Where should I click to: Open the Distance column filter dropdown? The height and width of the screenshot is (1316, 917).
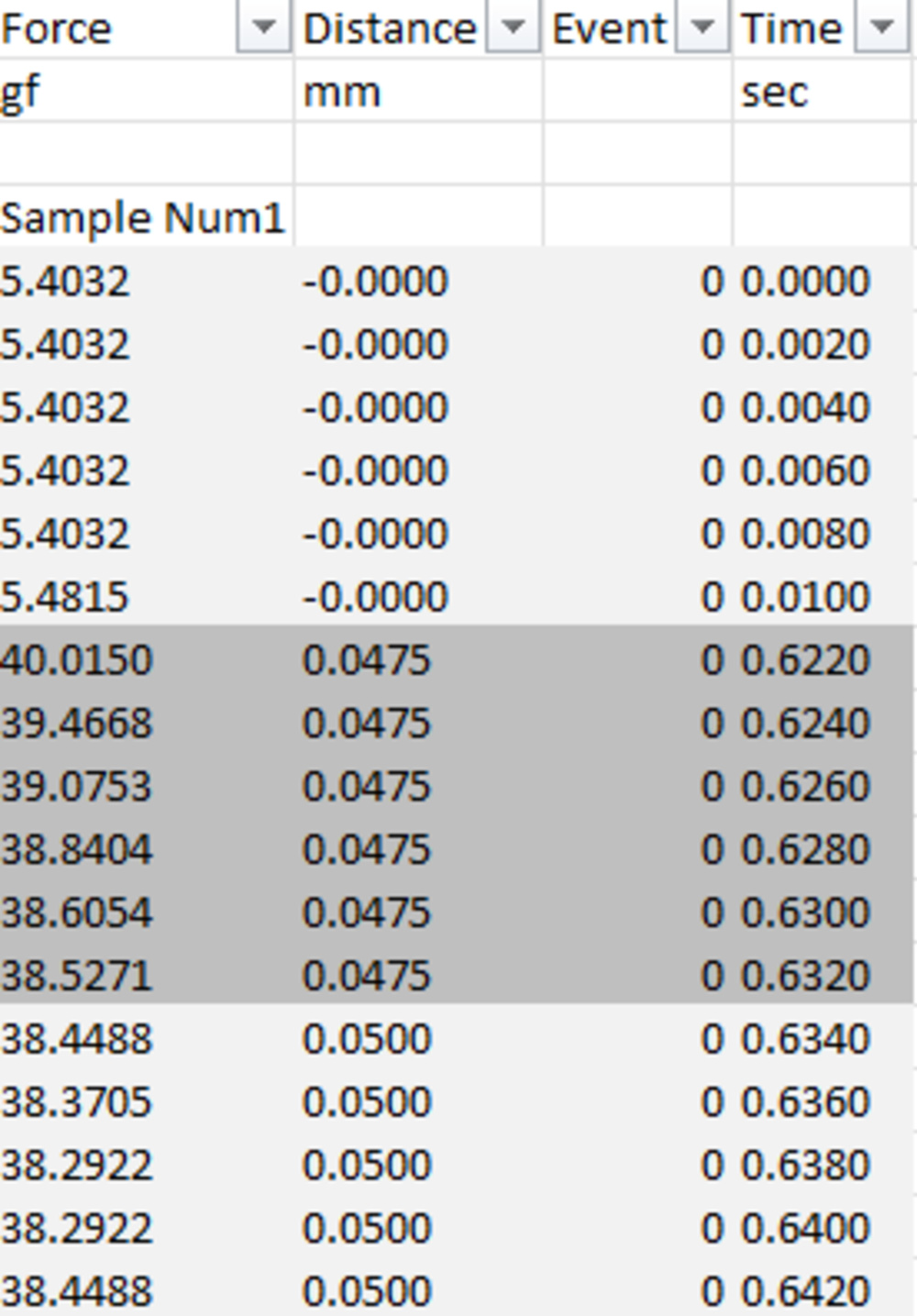513,28
